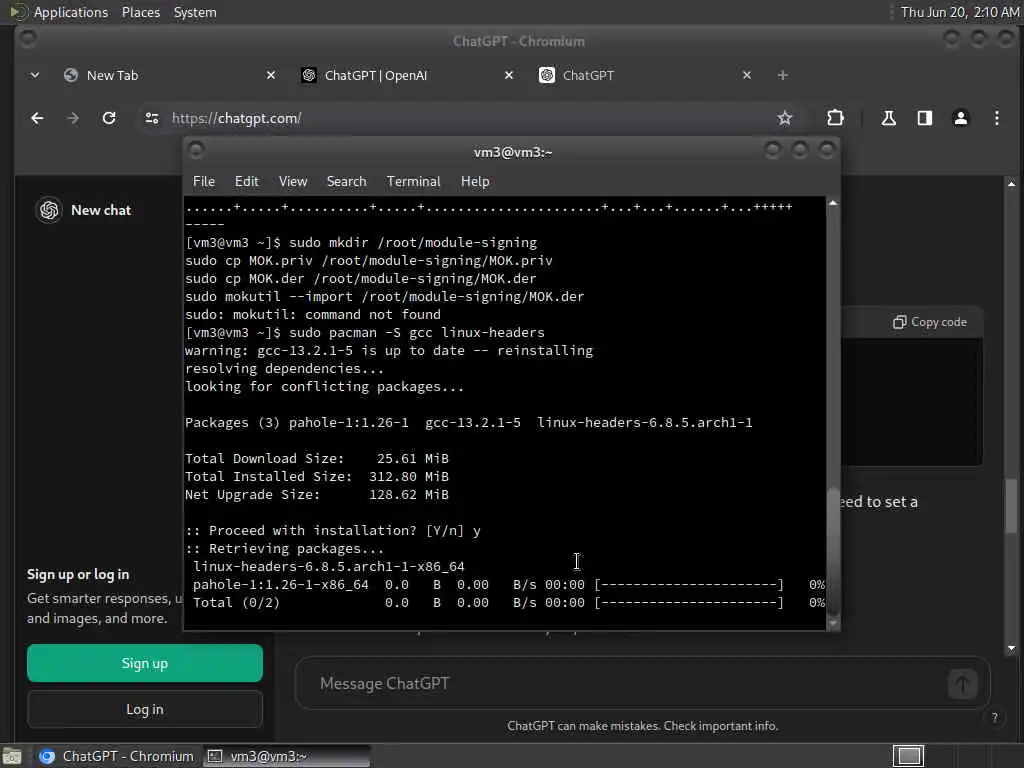Screen dimensions: 1024x768
Task: Open the System menu in top panel
Action: (195, 12)
